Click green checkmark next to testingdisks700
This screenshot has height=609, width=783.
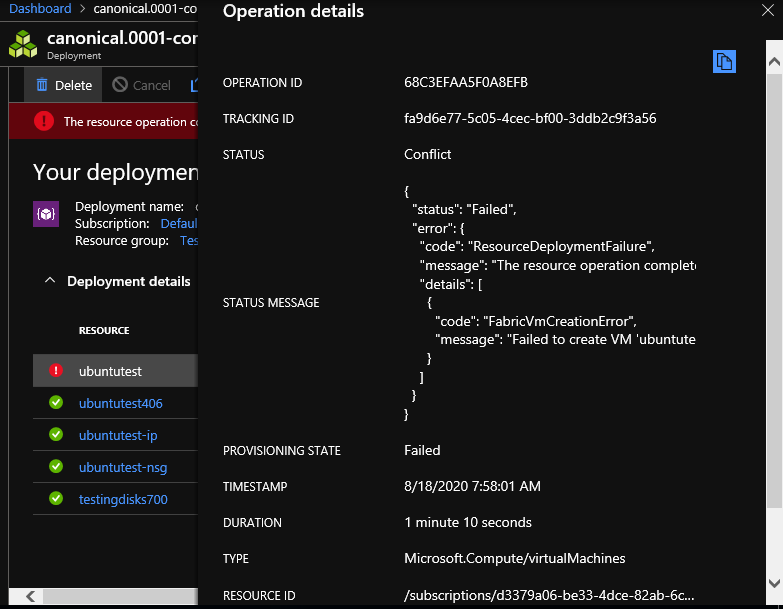[x=56, y=498]
